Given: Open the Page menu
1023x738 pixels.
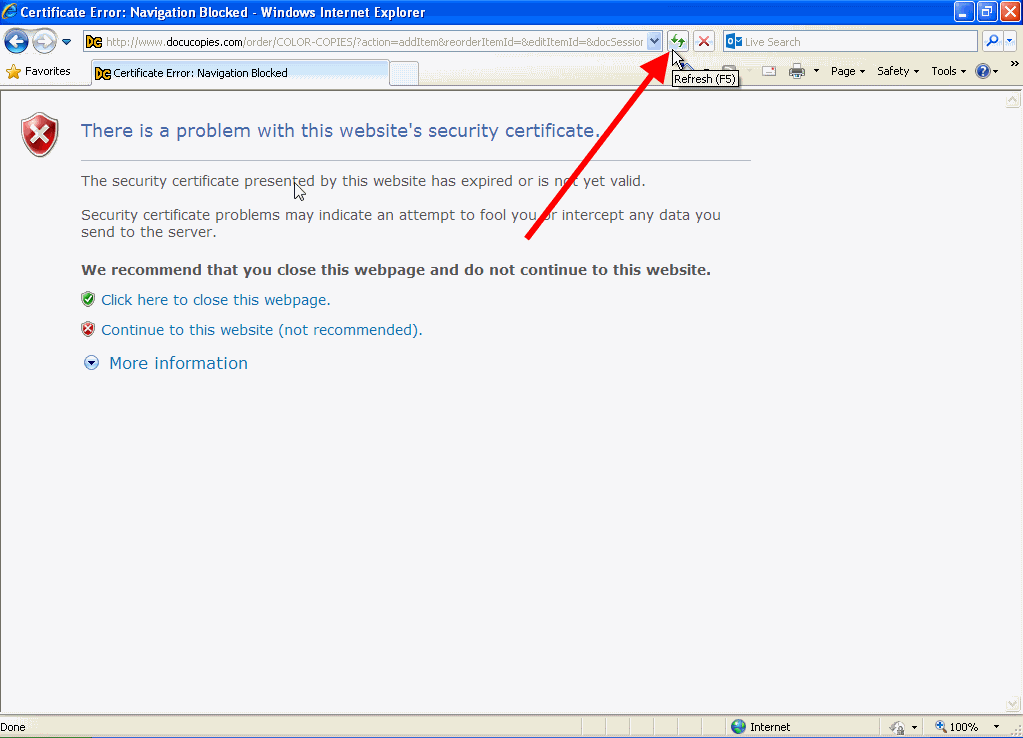Looking at the screenshot, I should click(x=847, y=71).
